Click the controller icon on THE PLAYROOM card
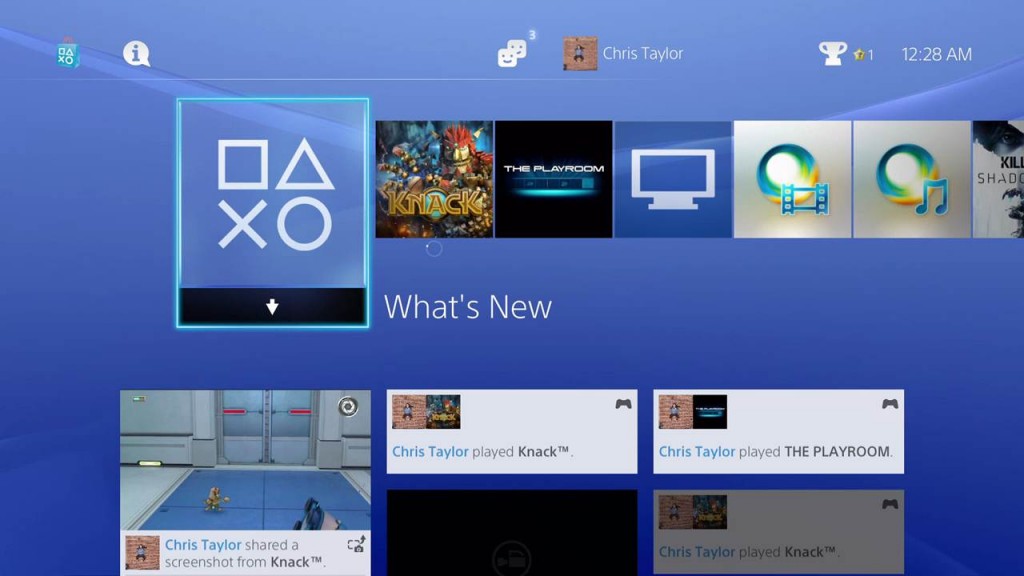The image size is (1024, 576). [x=889, y=403]
